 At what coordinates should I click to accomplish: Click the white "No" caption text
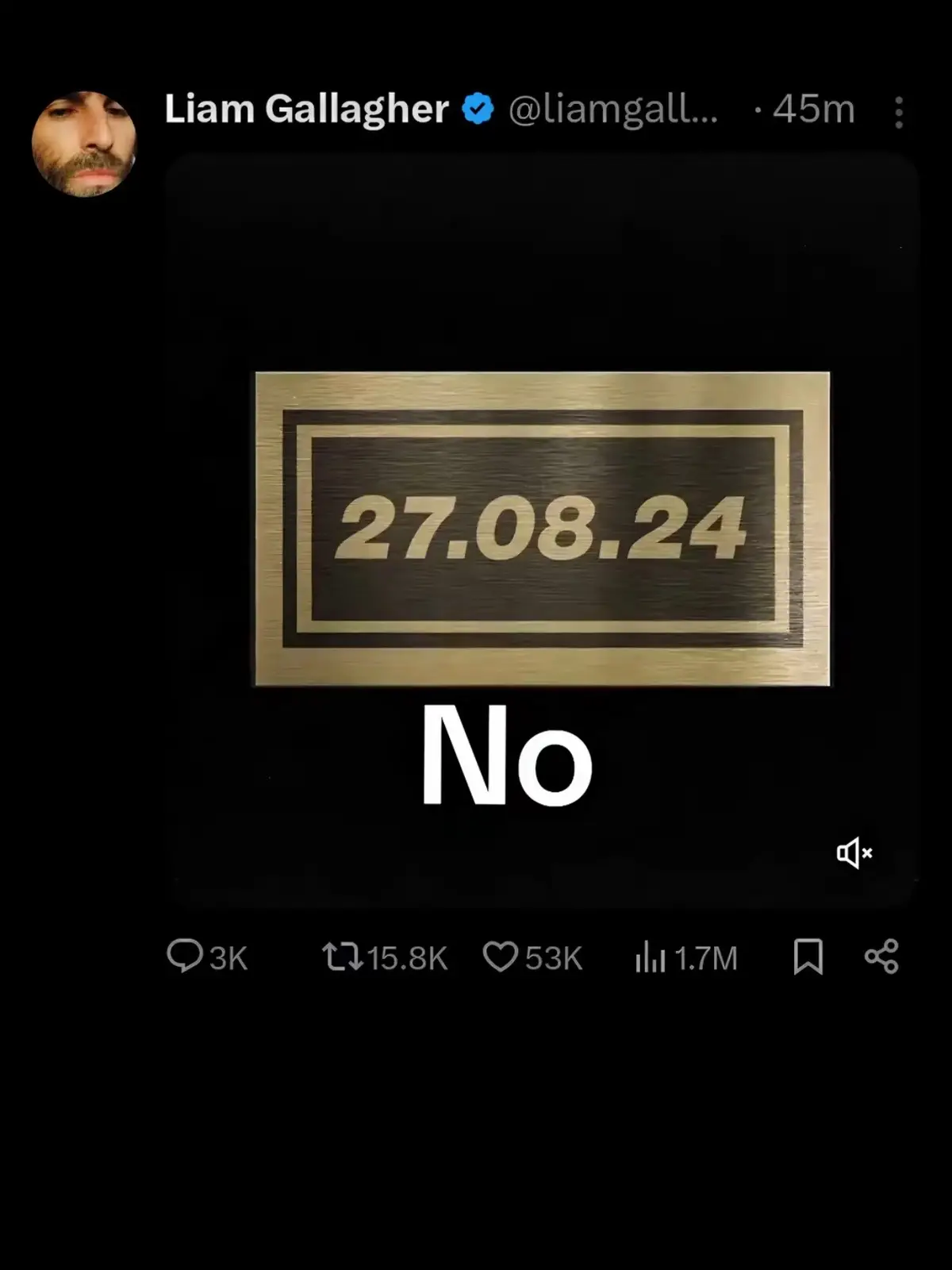tap(506, 756)
